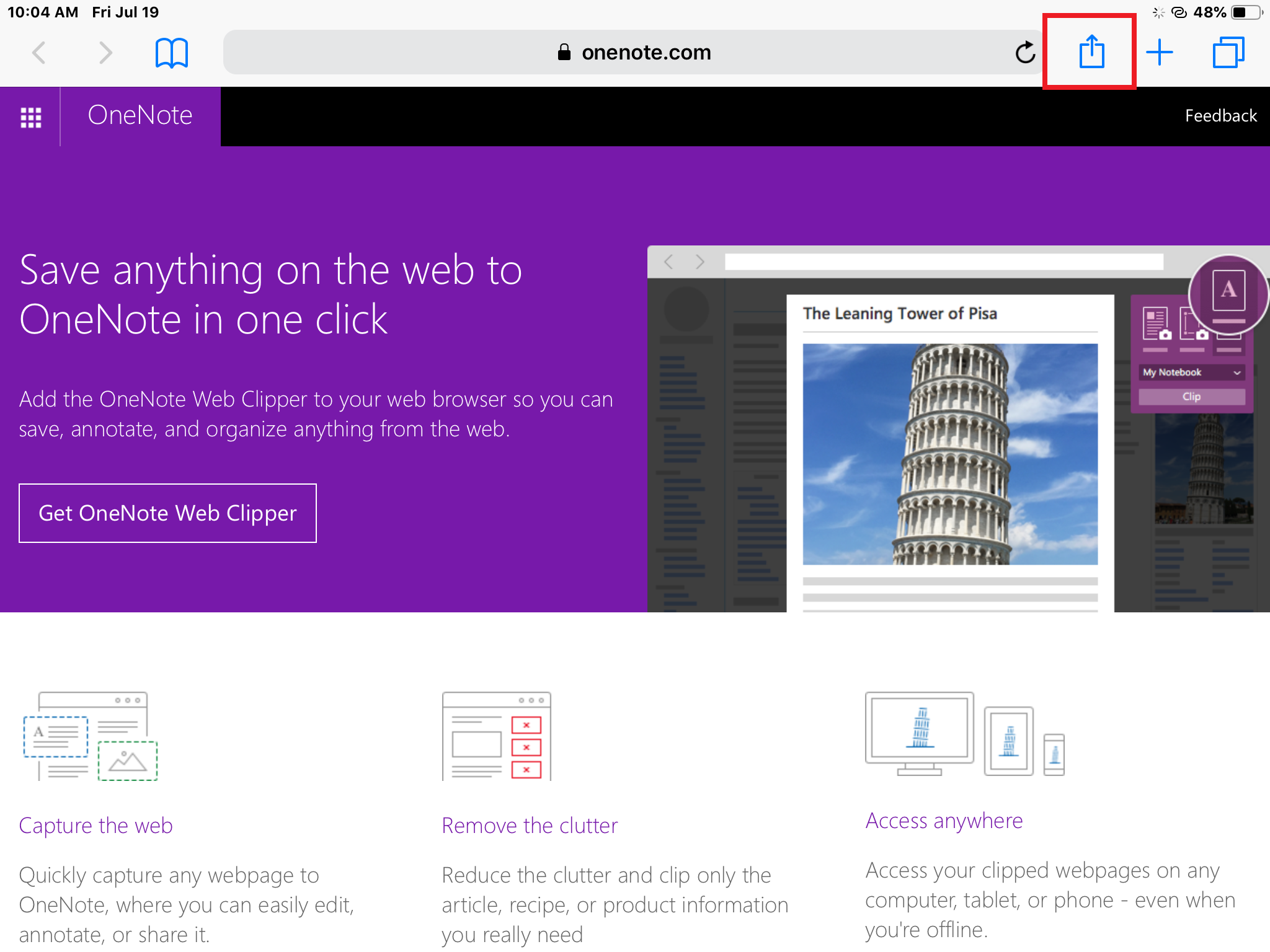Open the bookmarks book icon
Image resolution: width=1270 pixels, height=952 pixels.
click(171, 53)
